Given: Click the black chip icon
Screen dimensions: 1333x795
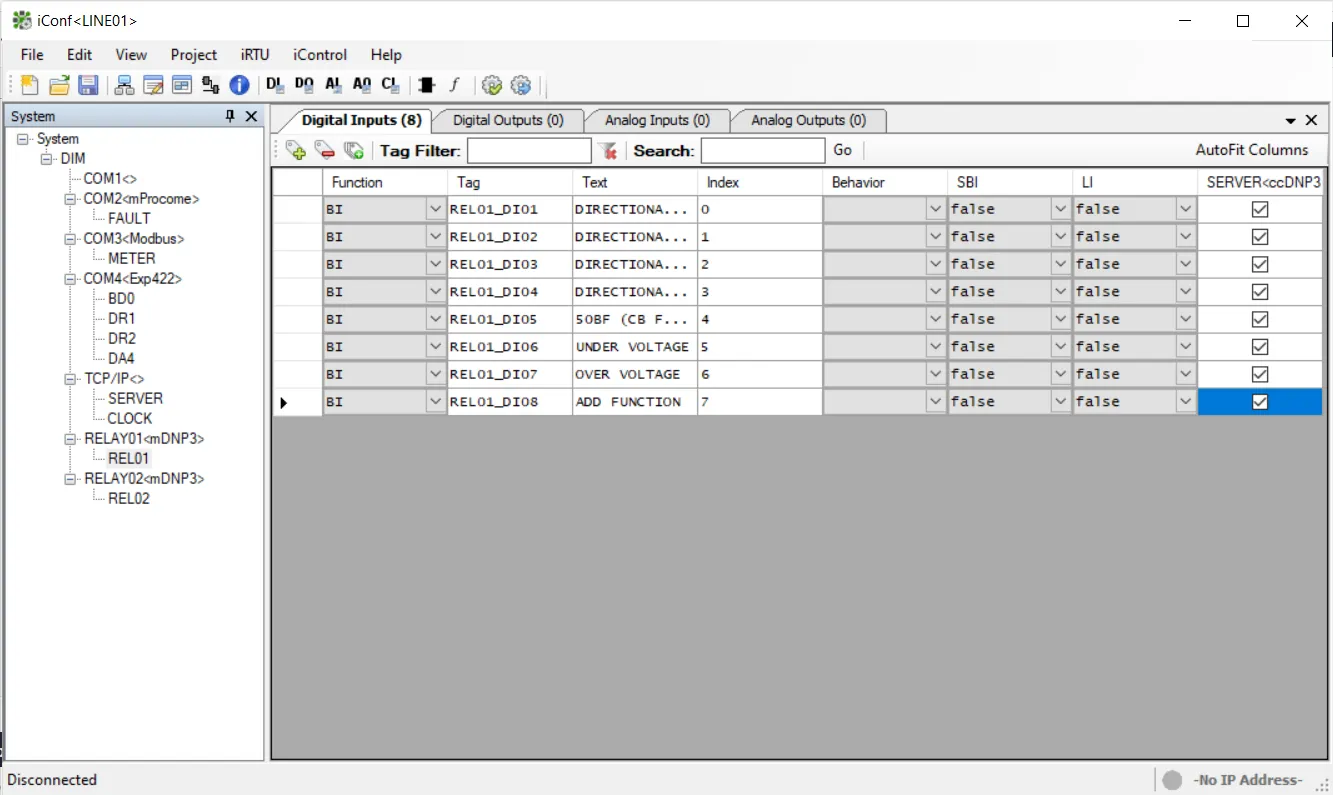Looking at the screenshot, I should pos(427,85).
